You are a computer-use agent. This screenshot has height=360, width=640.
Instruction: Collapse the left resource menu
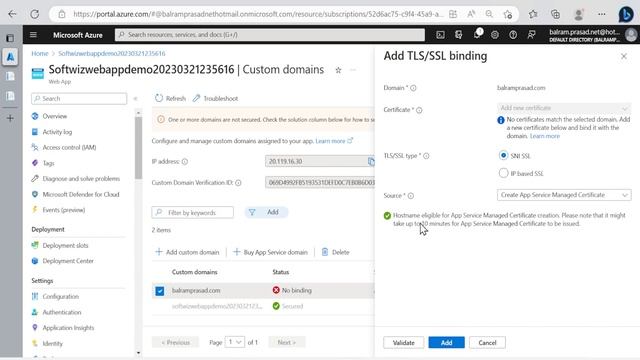[x=136, y=98]
